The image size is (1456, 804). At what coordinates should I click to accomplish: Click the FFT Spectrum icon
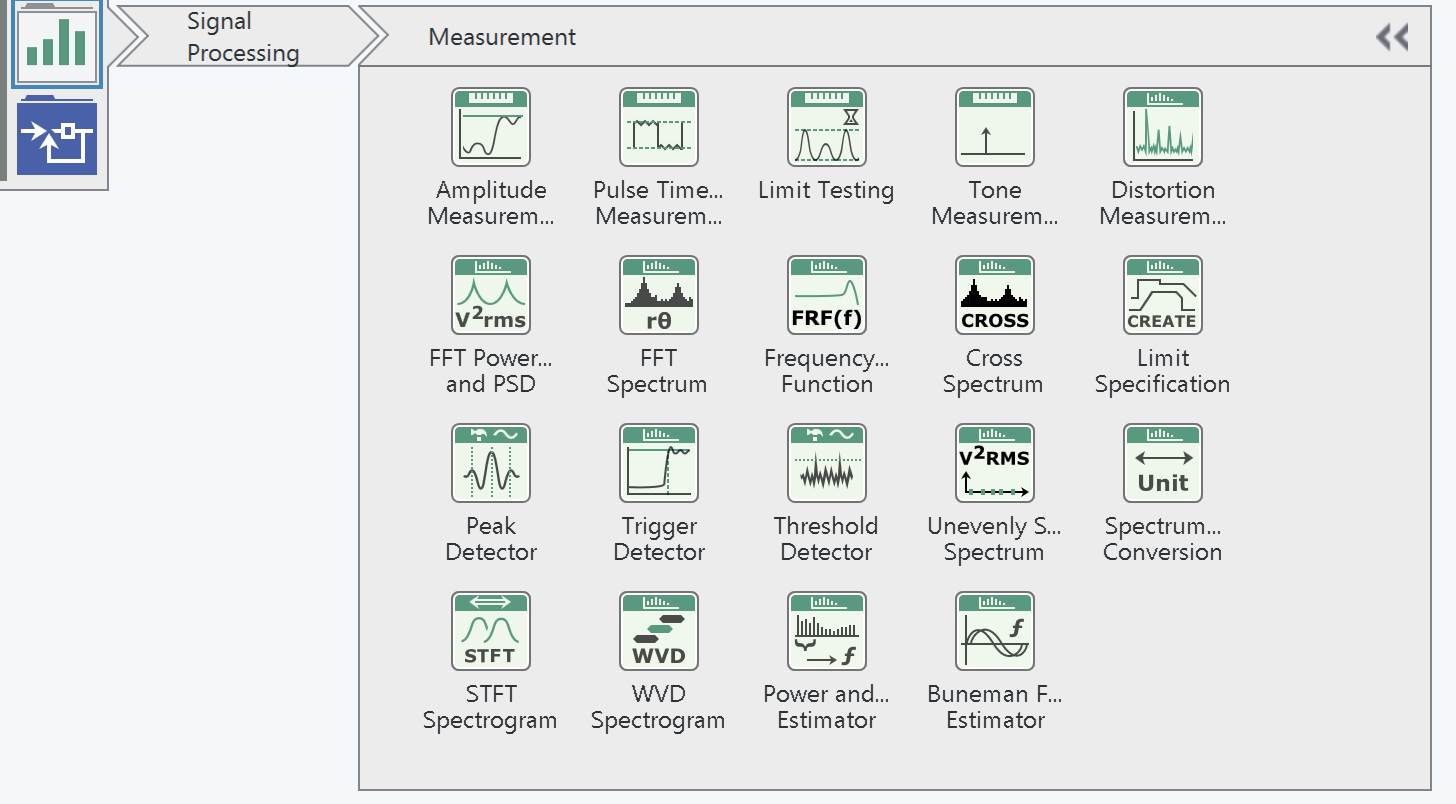pos(658,295)
